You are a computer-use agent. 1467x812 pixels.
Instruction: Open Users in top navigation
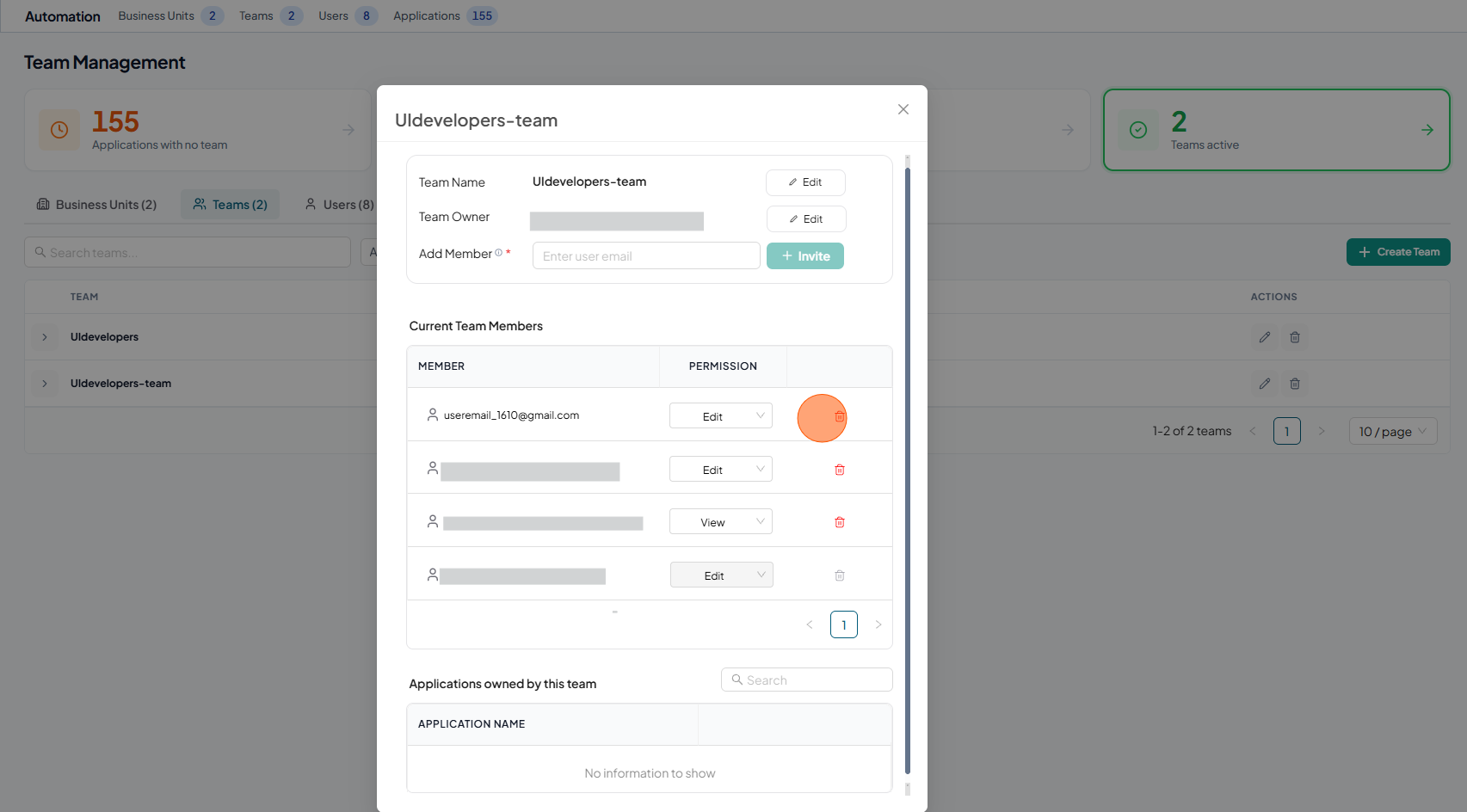348,15
